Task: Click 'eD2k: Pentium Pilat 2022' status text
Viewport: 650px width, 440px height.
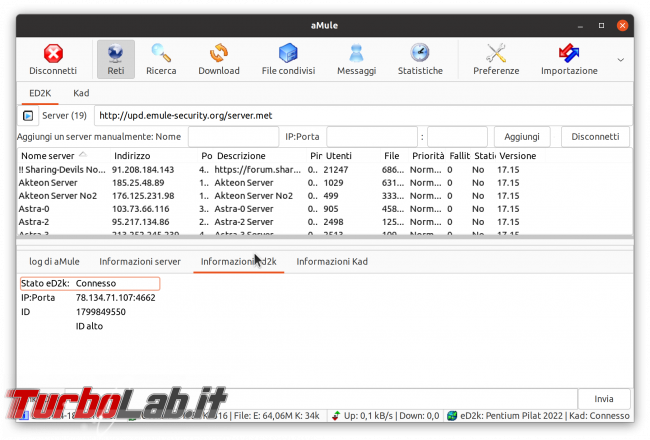Action: tap(512, 416)
